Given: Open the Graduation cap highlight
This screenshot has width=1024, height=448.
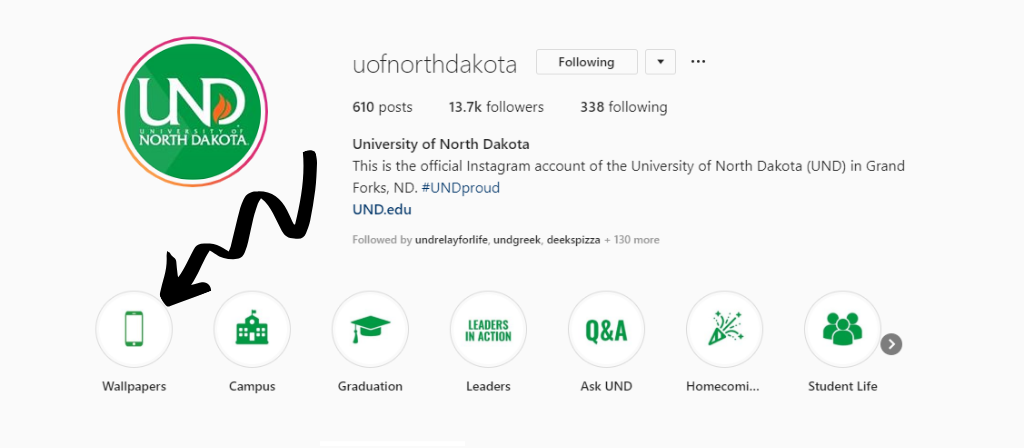Looking at the screenshot, I should (370, 330).
